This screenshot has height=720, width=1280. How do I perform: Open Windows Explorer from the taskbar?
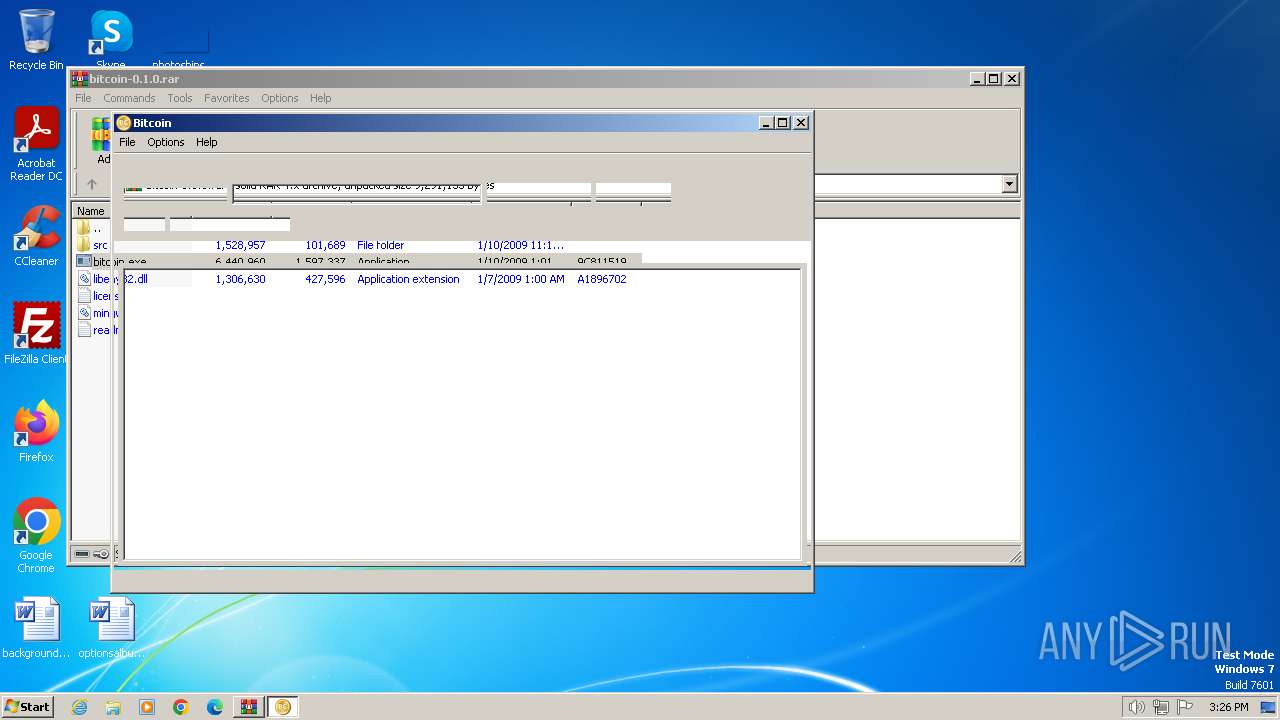113,707
